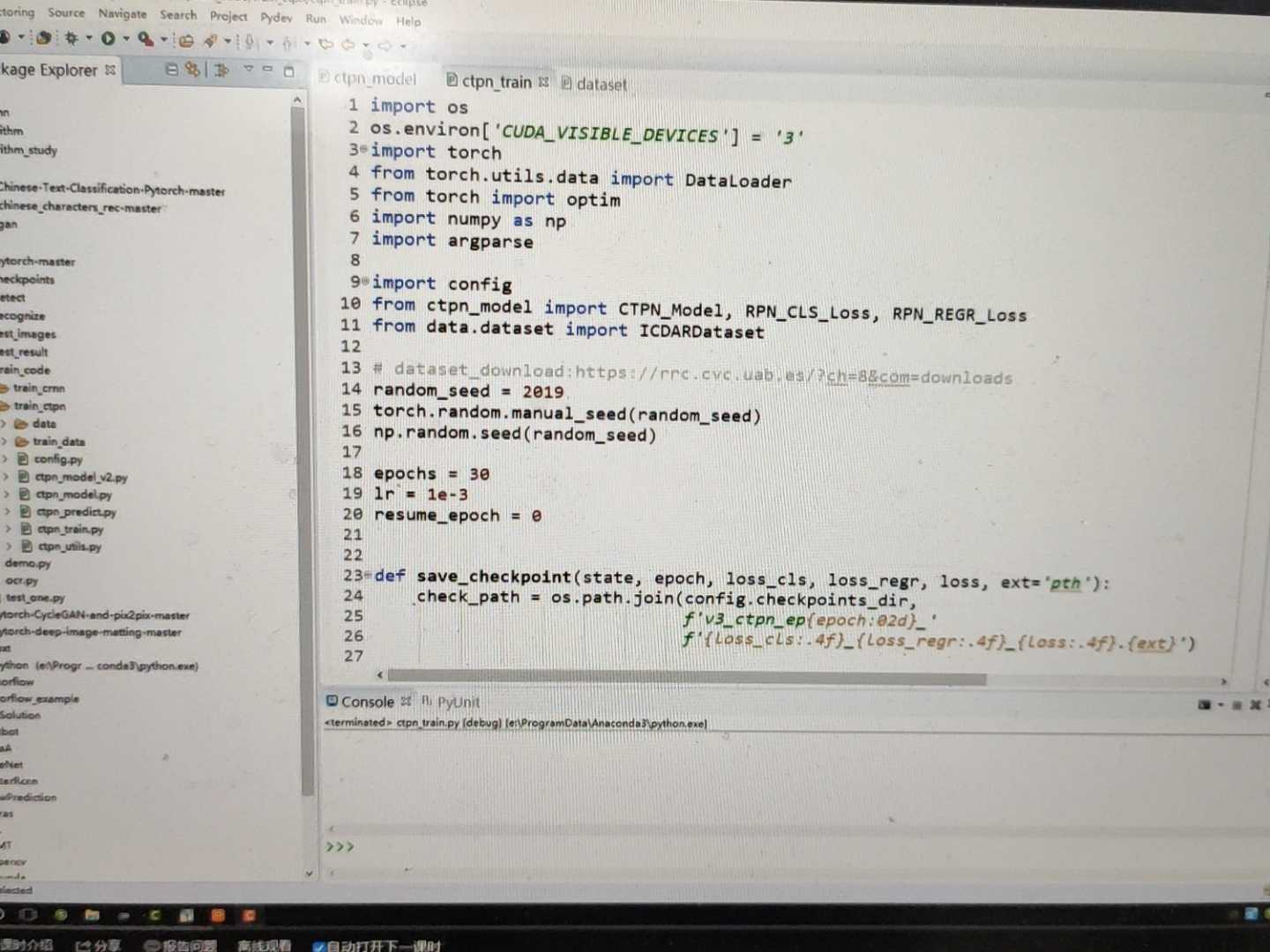Click 离线观看 in the bottom bar
The height and width of the screenshot is (952, 1270).
pos(264,945)
